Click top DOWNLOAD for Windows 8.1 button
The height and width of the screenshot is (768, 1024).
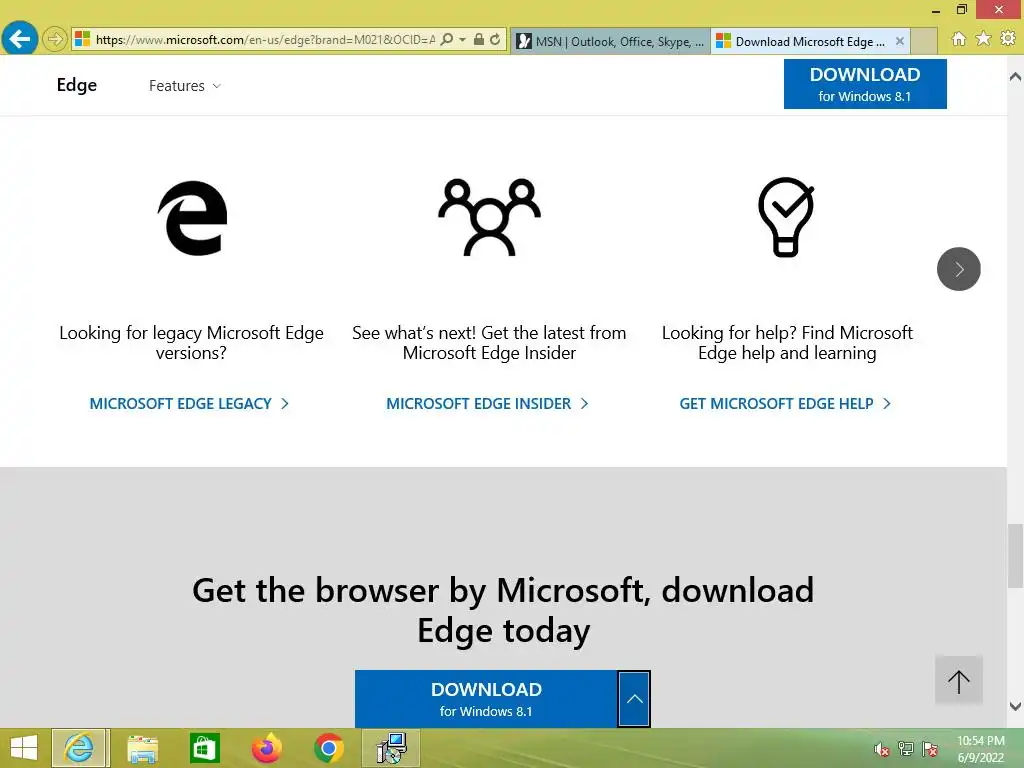pos(865,84)
